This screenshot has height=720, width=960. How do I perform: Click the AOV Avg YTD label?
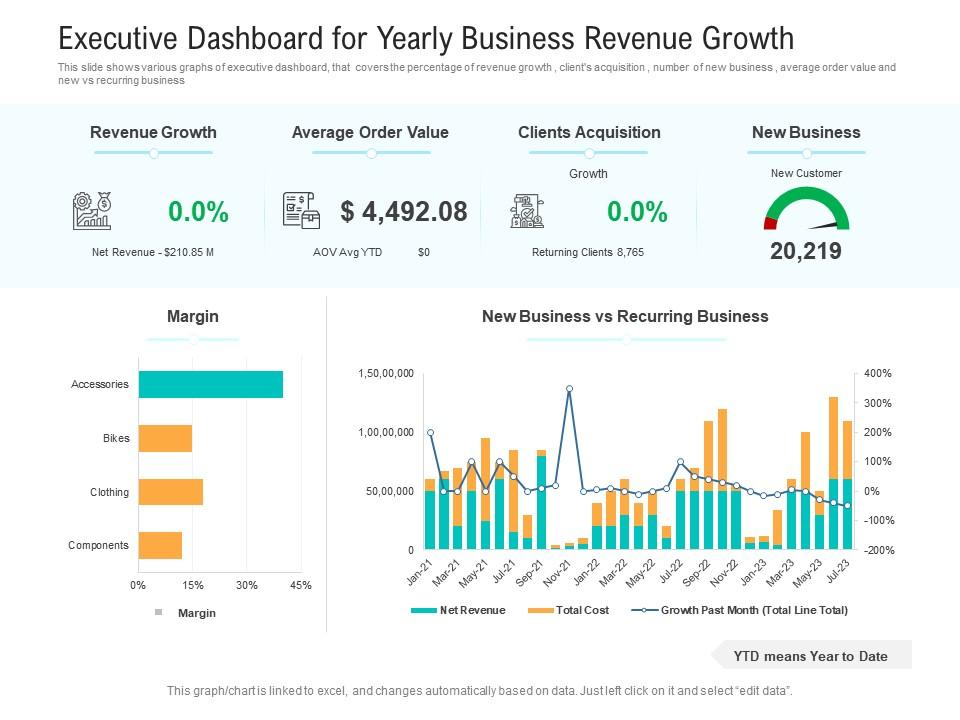tap(347, 252)
